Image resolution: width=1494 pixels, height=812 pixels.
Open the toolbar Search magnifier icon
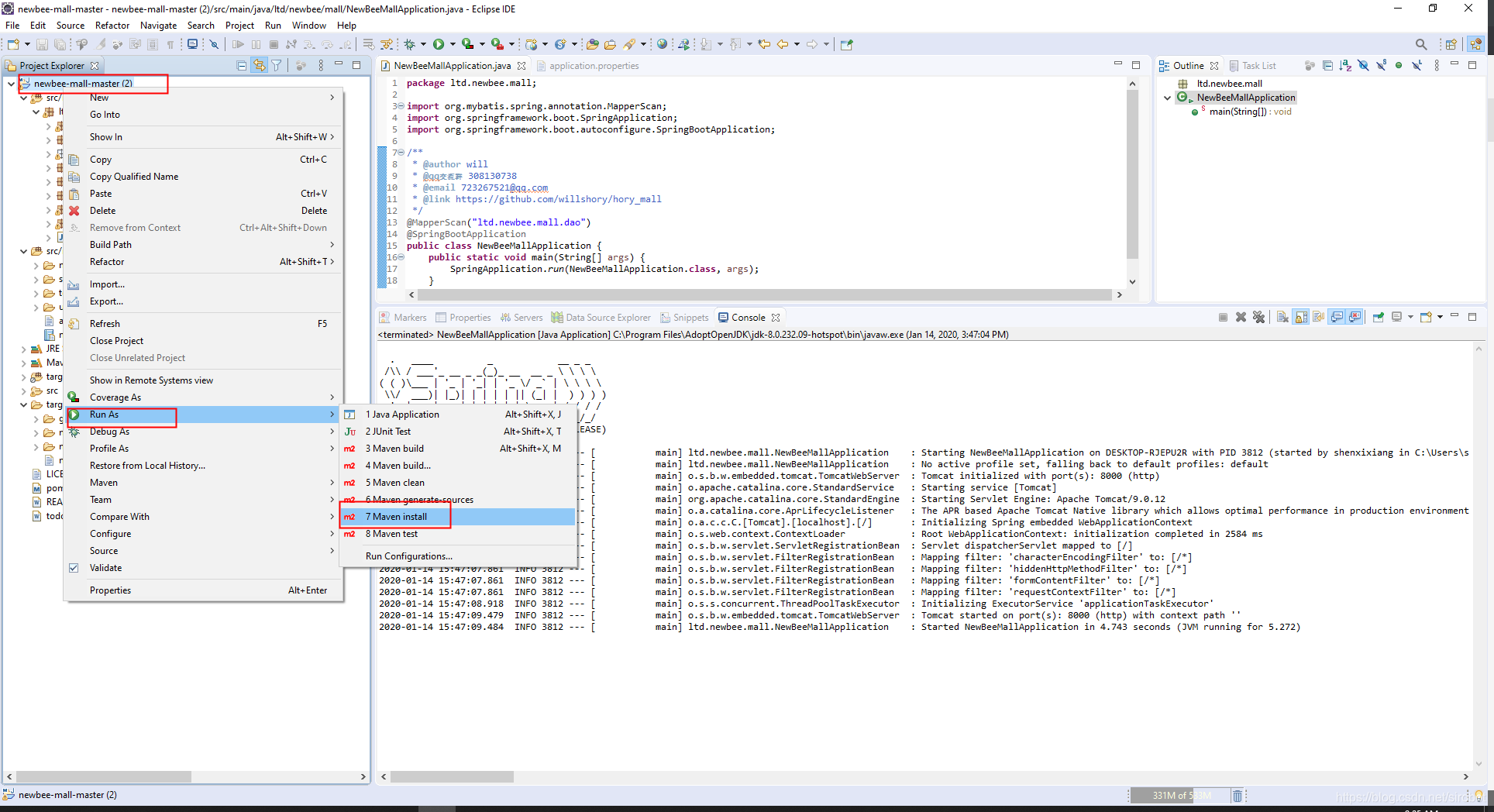click(x=1421, y=44)
